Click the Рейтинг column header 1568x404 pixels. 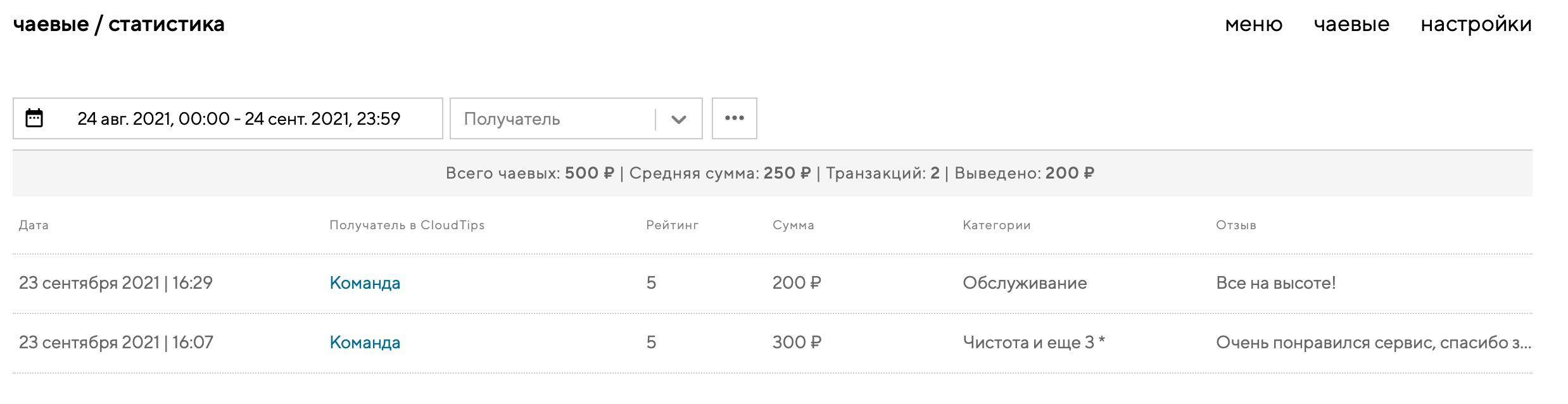(672, 225)
